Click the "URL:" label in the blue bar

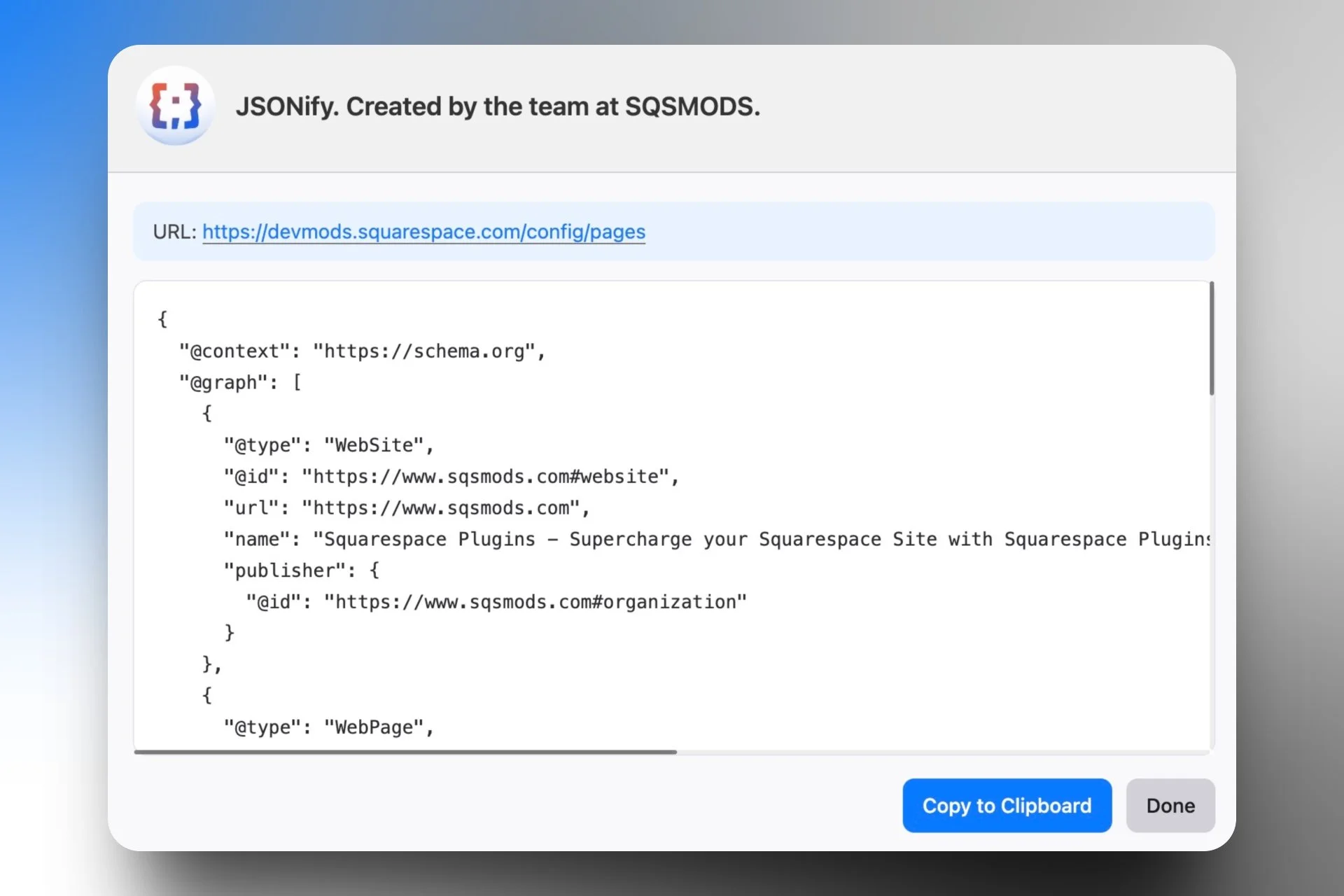174,232
